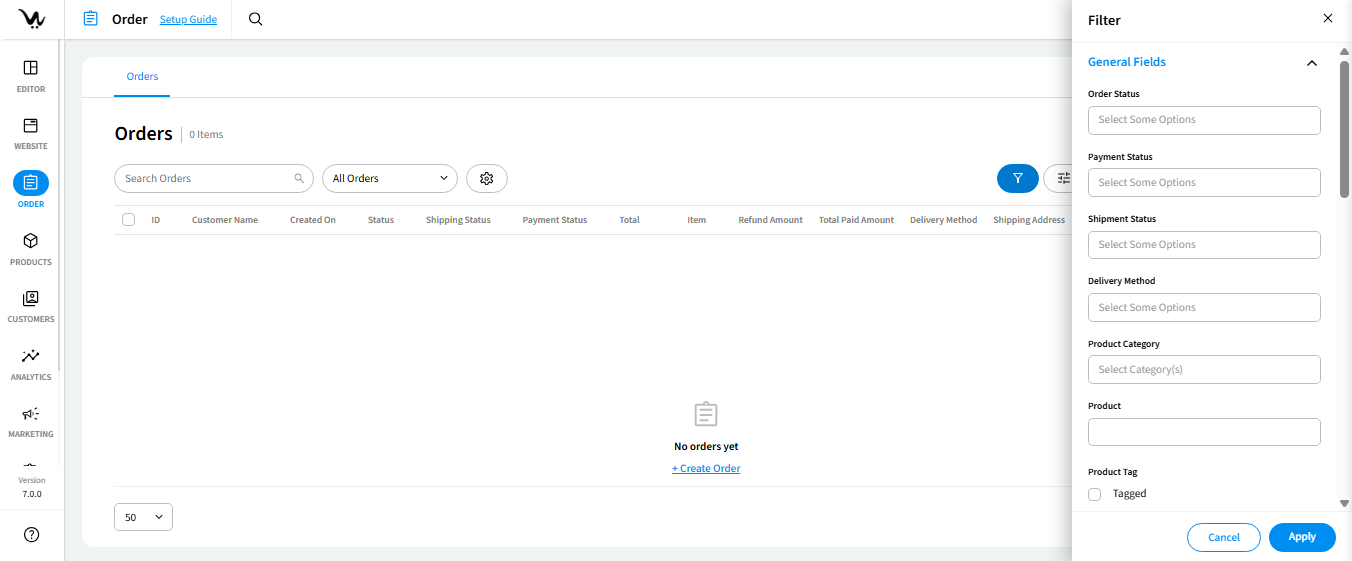Image resolution: width=1352 pixels, height=561 pixels.
Task: Click the search magnifier in top bar
Action: [256, 19]
